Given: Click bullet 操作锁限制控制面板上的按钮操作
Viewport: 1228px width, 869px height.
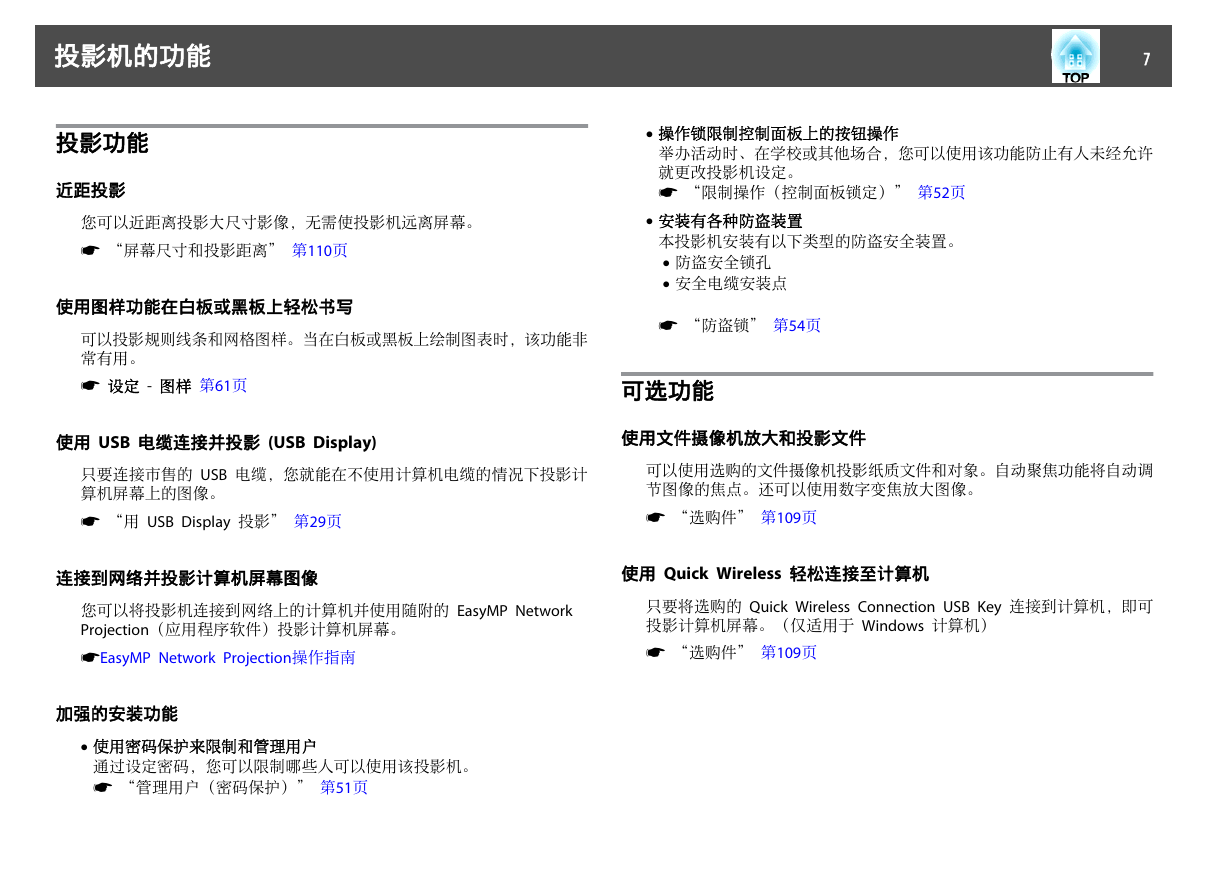Looking at the screenshot, I should [x=778, y=133].
